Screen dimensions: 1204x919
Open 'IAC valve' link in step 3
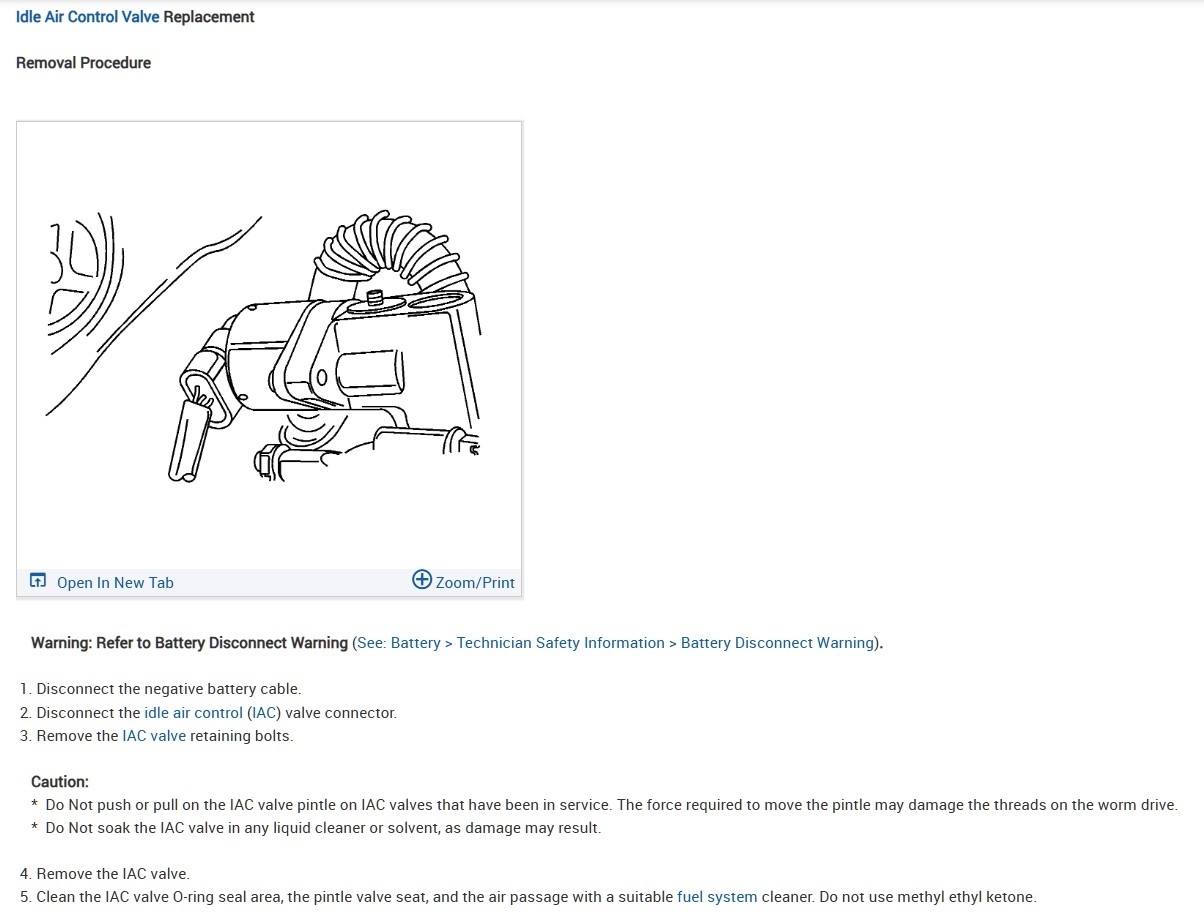[x=154, y=736]
